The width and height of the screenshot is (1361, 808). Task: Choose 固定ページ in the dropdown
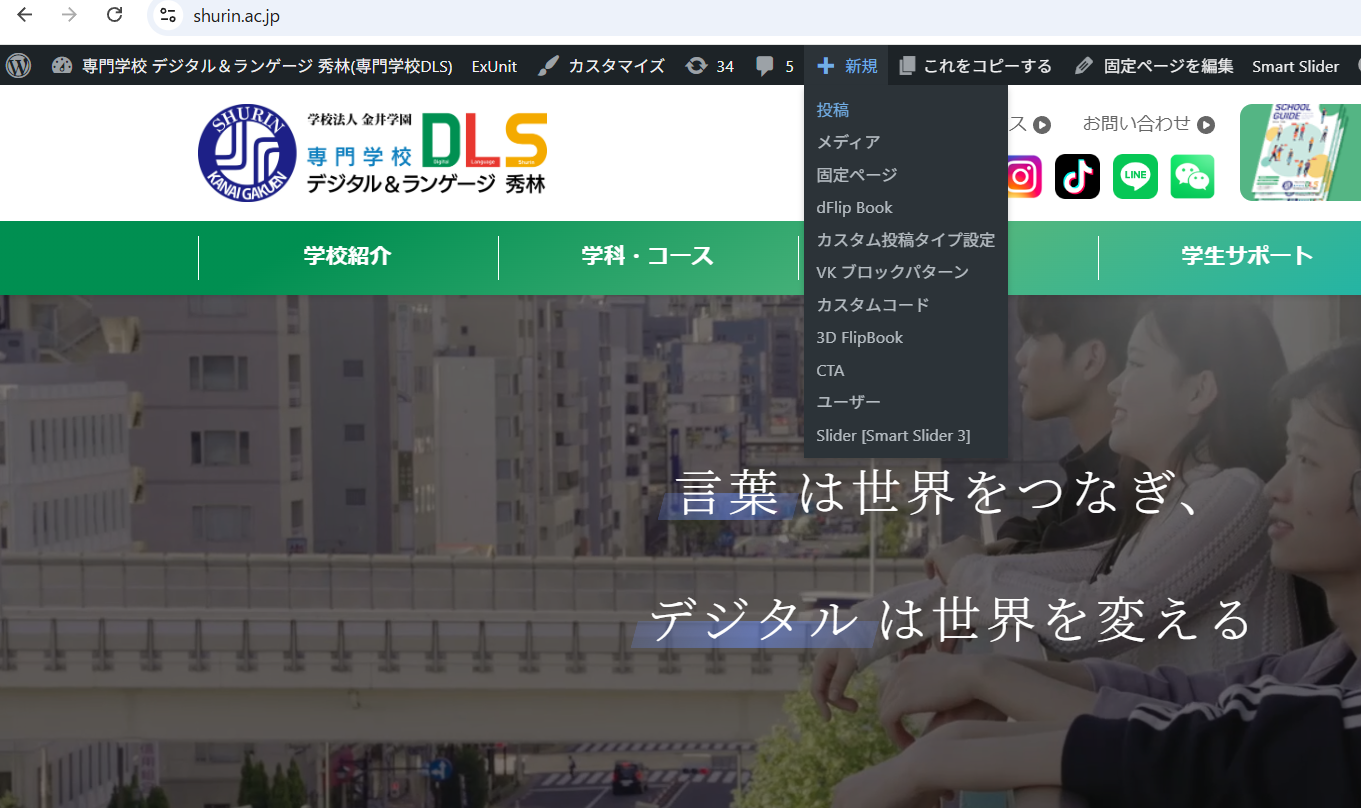tap(856, 175)
